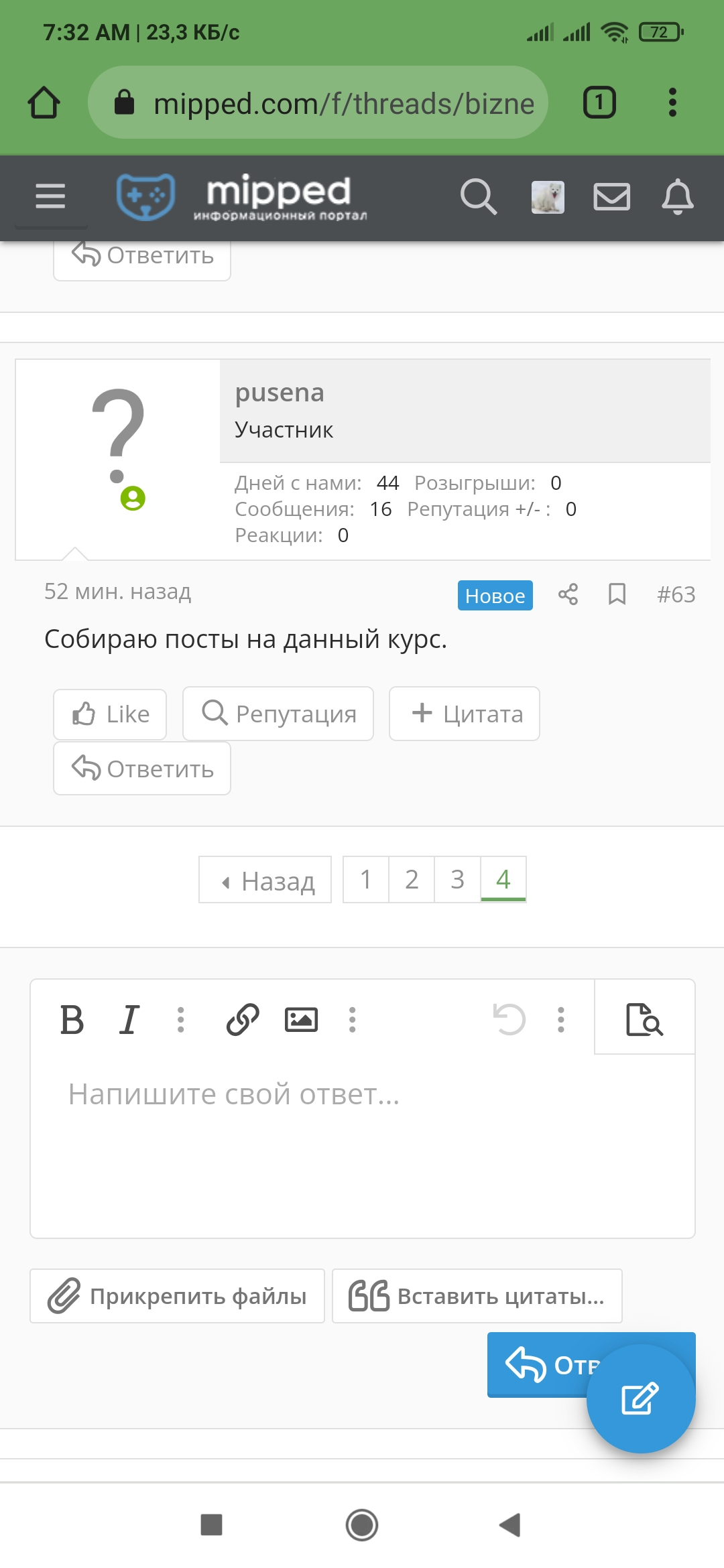This screenshot has height=1568, width=724.
Task: Toggle bold formatting in editor
Action: tap(72, 1020)
